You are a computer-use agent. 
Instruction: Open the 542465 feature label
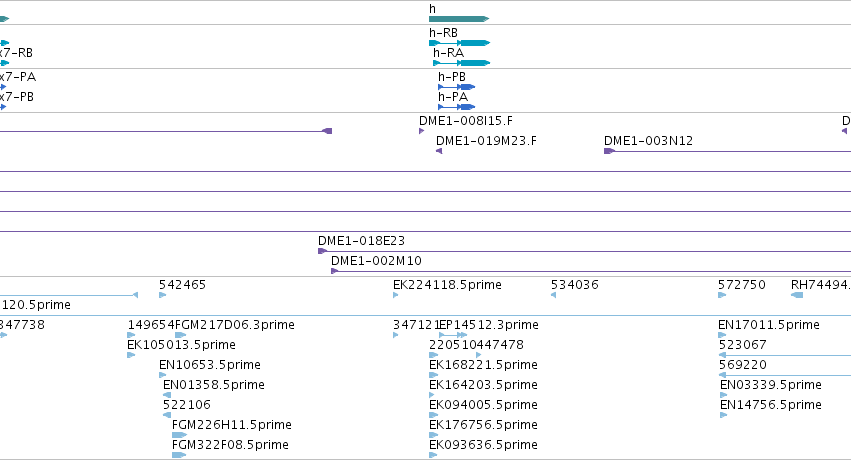182,285
